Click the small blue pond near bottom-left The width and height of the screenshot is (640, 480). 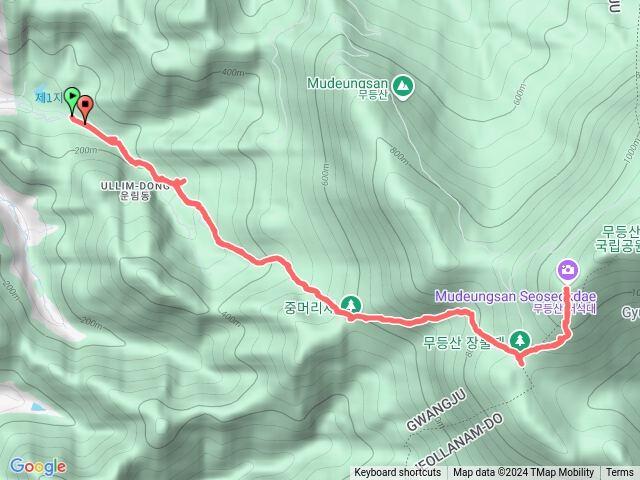38,407
